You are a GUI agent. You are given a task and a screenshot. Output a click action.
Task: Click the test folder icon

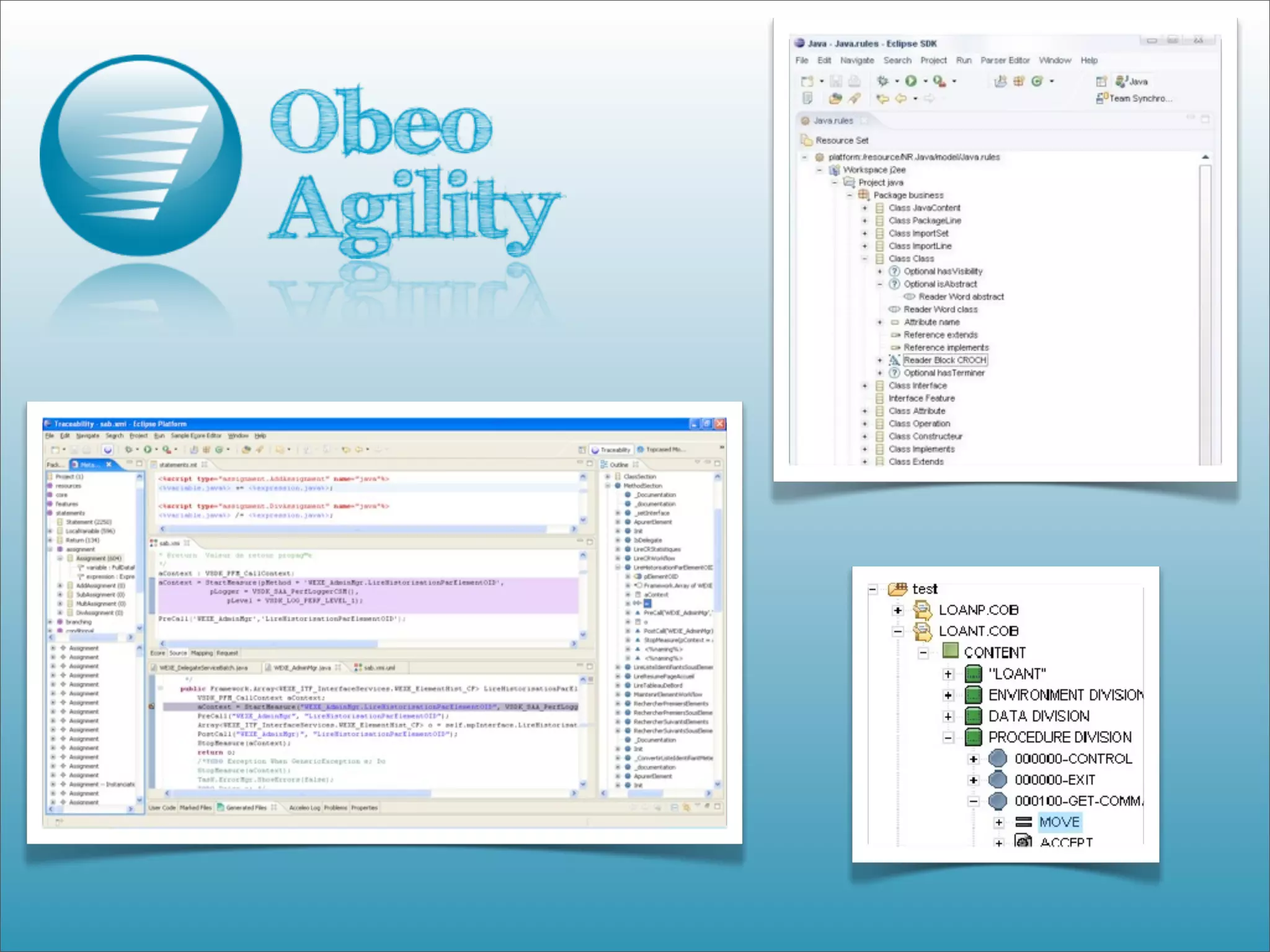897,589
